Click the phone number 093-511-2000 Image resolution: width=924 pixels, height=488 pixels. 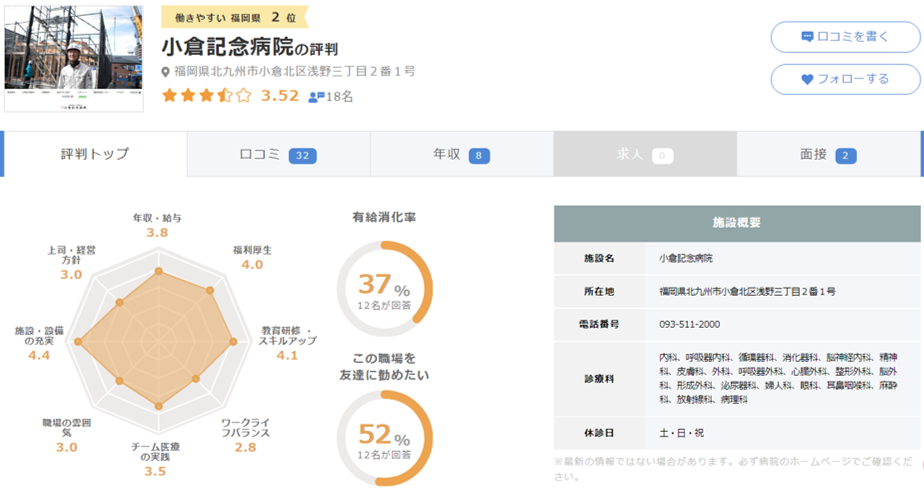[x=689, y=325]
